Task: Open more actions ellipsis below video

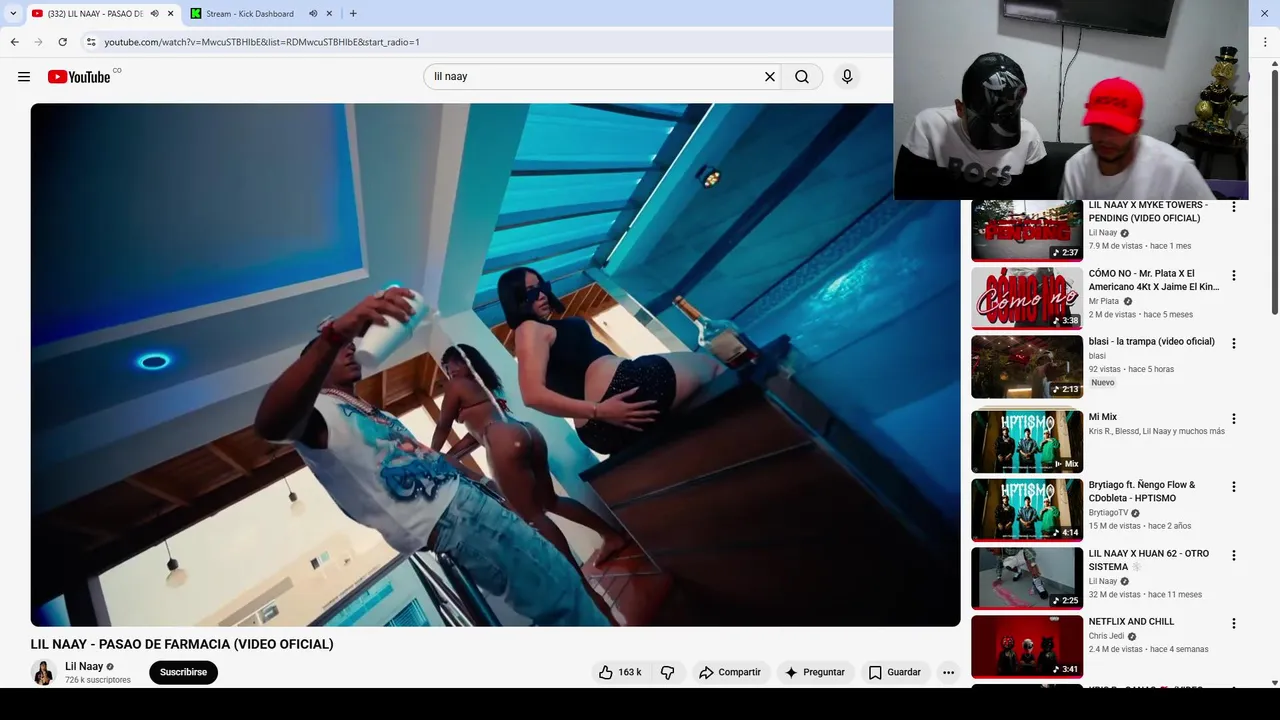Action: click(x=948, y=672)
